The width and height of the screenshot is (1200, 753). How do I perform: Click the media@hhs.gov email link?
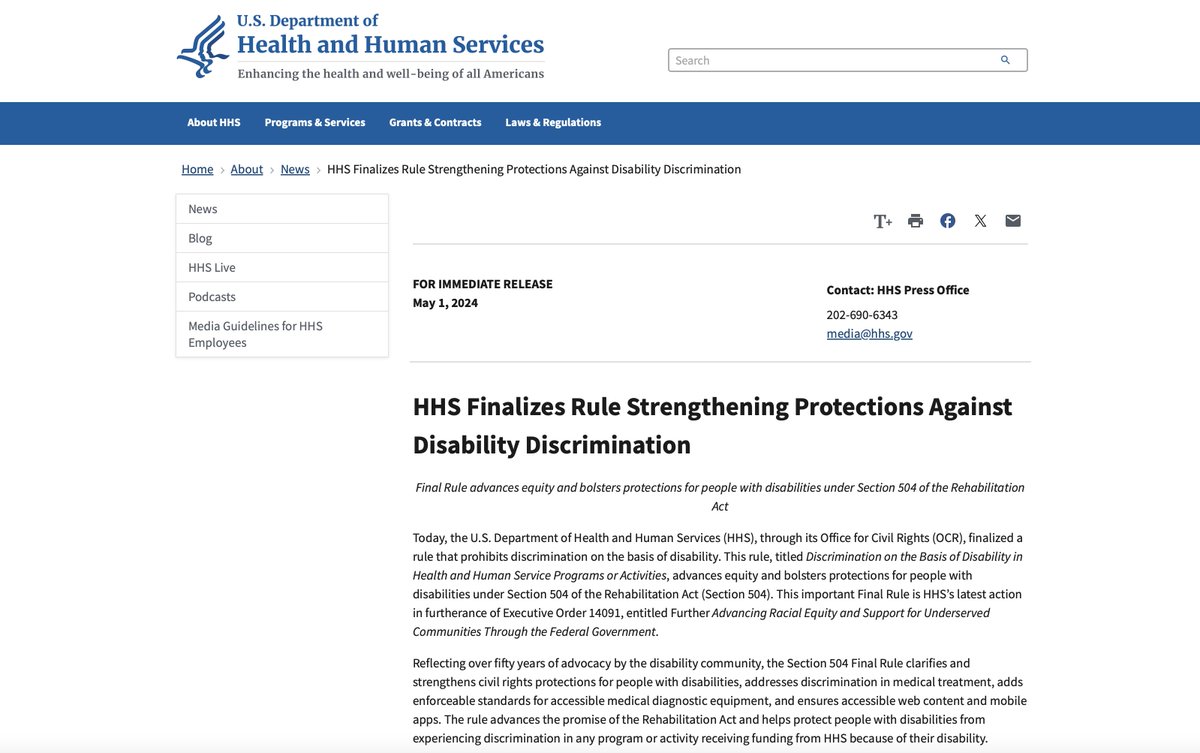(869, 334)
